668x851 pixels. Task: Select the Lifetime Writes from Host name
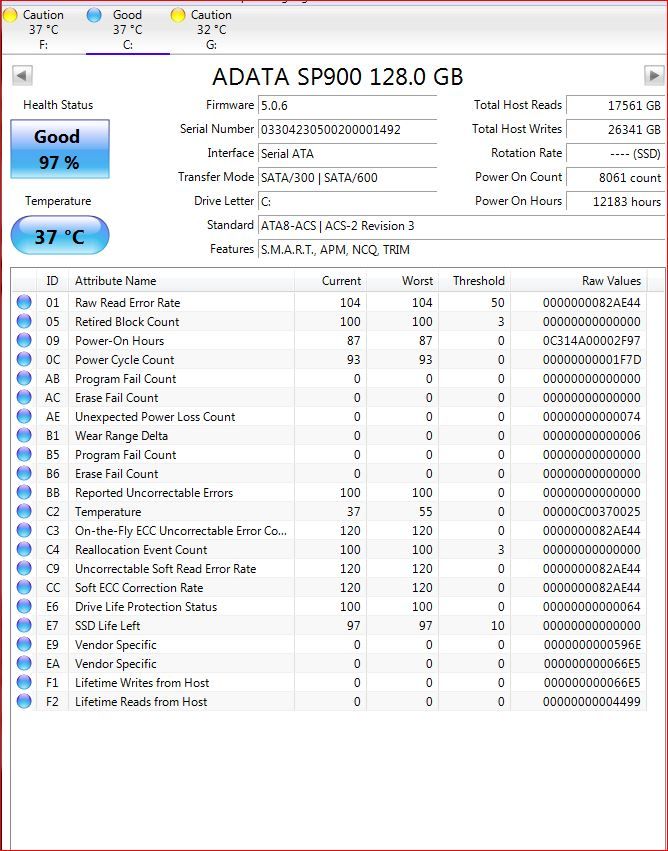[142, 683]
